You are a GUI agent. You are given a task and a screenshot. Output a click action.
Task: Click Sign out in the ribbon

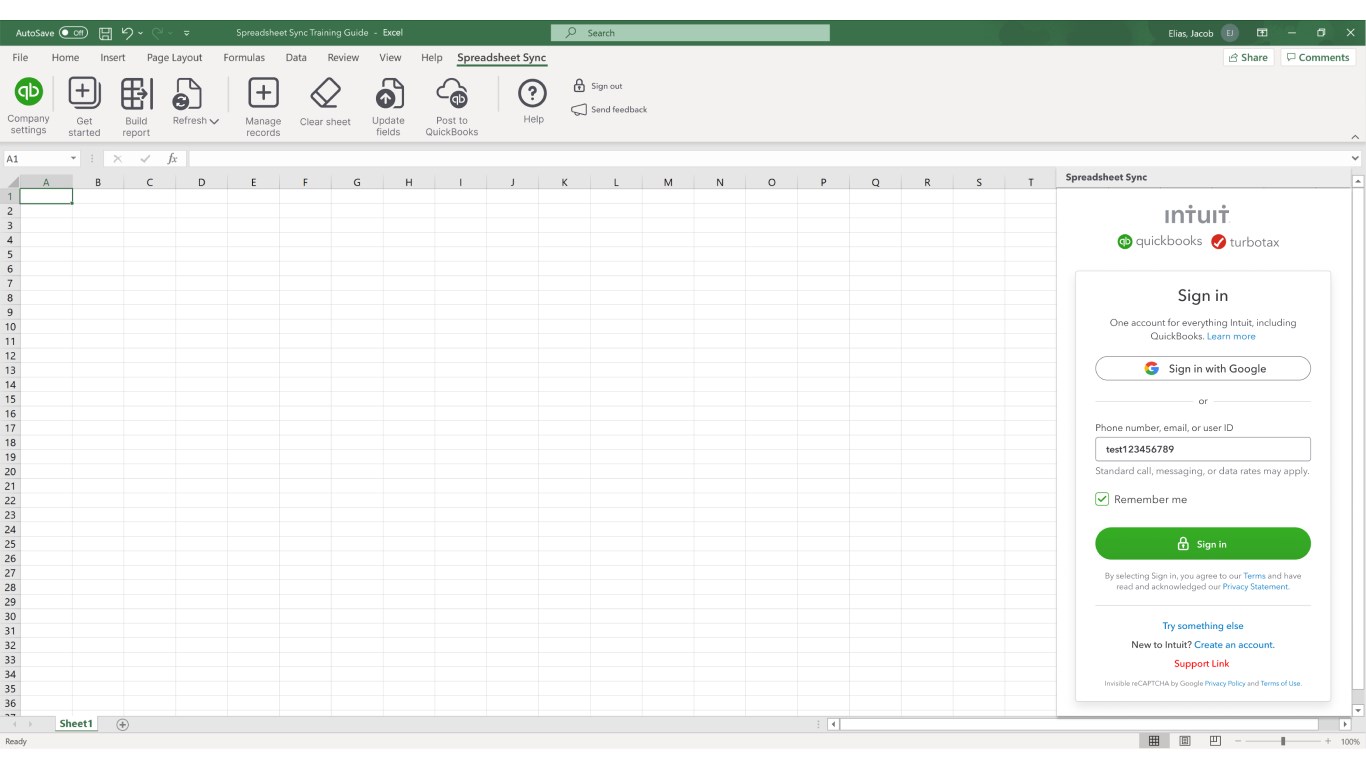(x=598, y=86)
